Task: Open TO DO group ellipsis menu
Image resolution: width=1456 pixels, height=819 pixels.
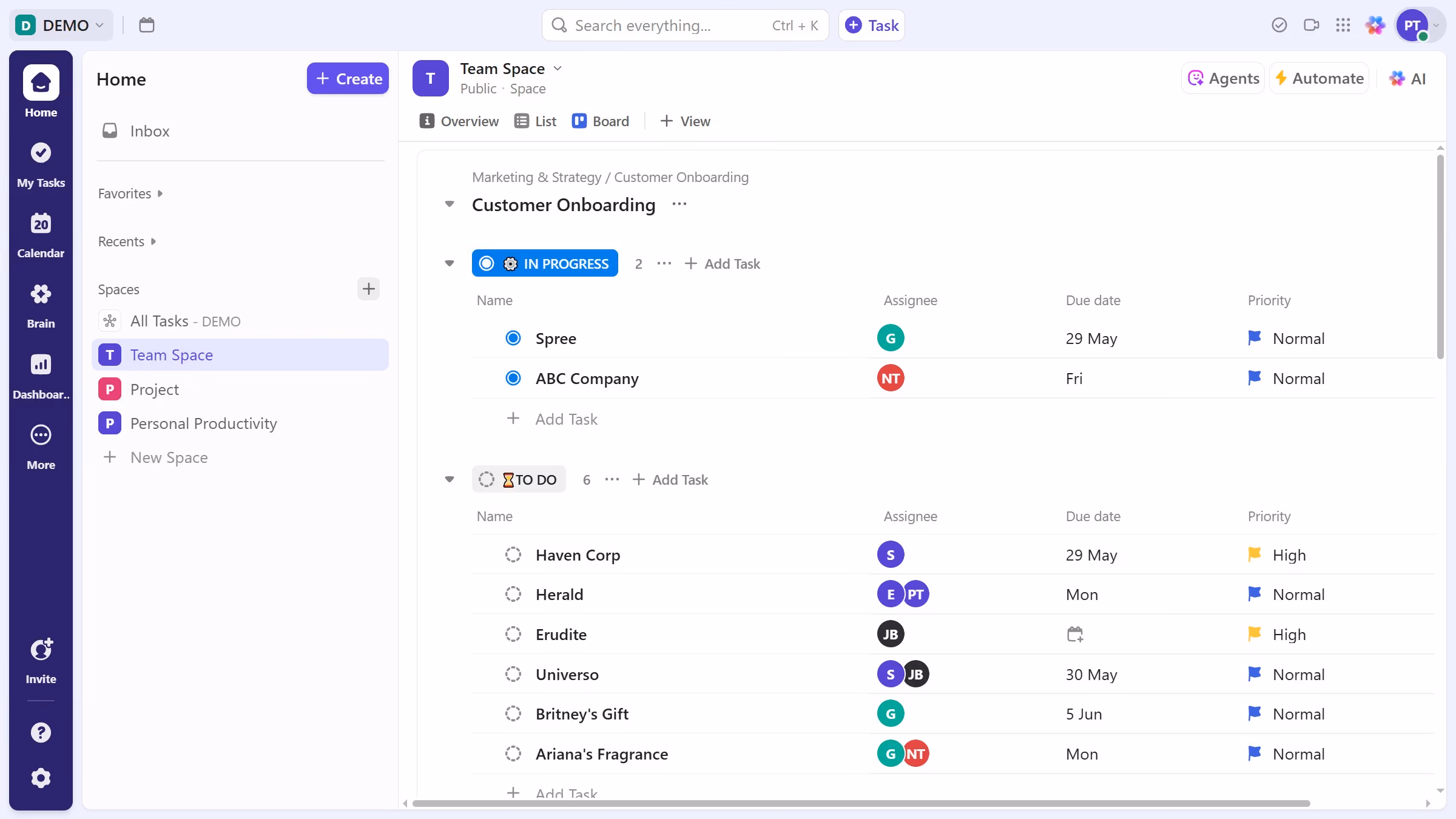Action: point(612,479)
